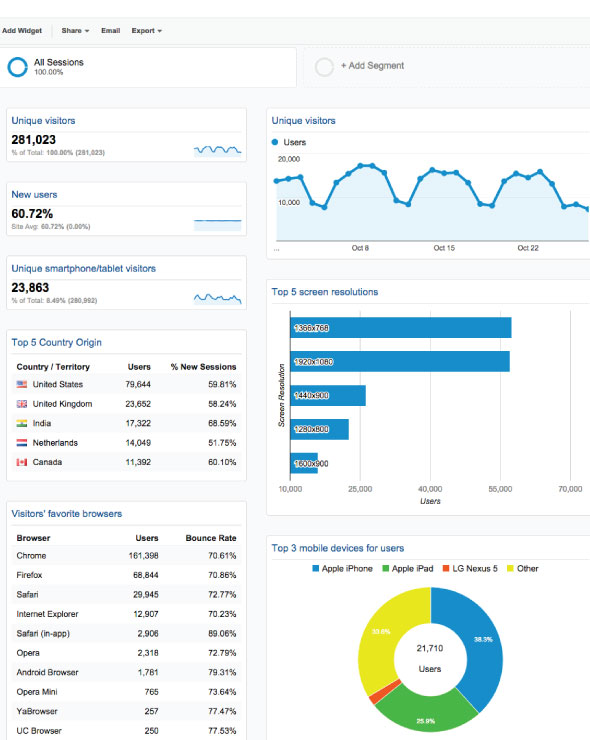Open the Share dropdown menu

[x=75, y=31]
